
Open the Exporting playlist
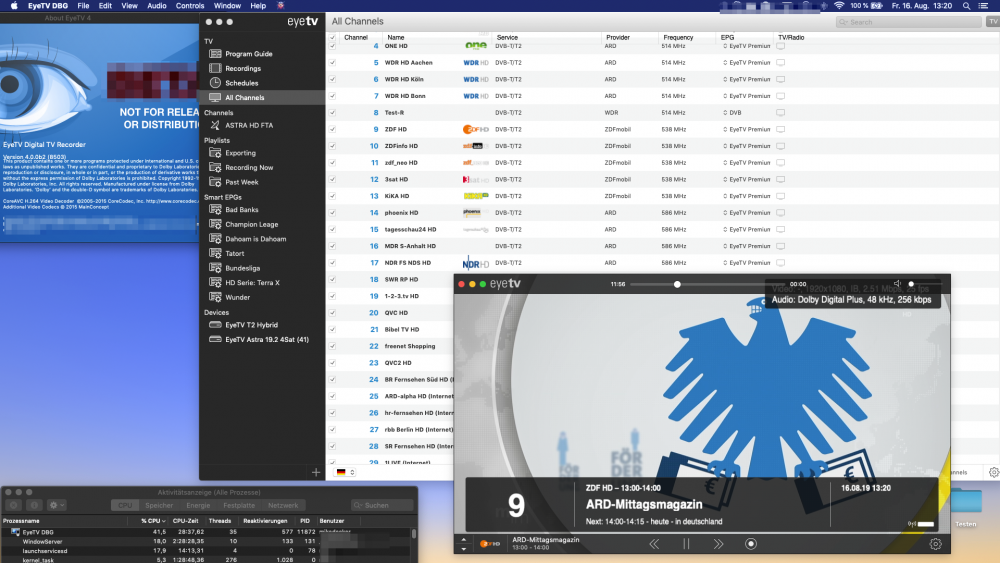click(240, 154)
